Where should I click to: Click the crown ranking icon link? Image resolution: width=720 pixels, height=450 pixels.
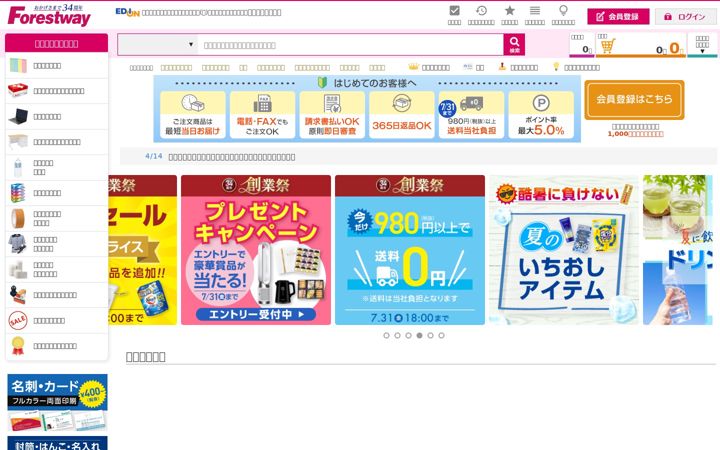click(x=413, y=67)
